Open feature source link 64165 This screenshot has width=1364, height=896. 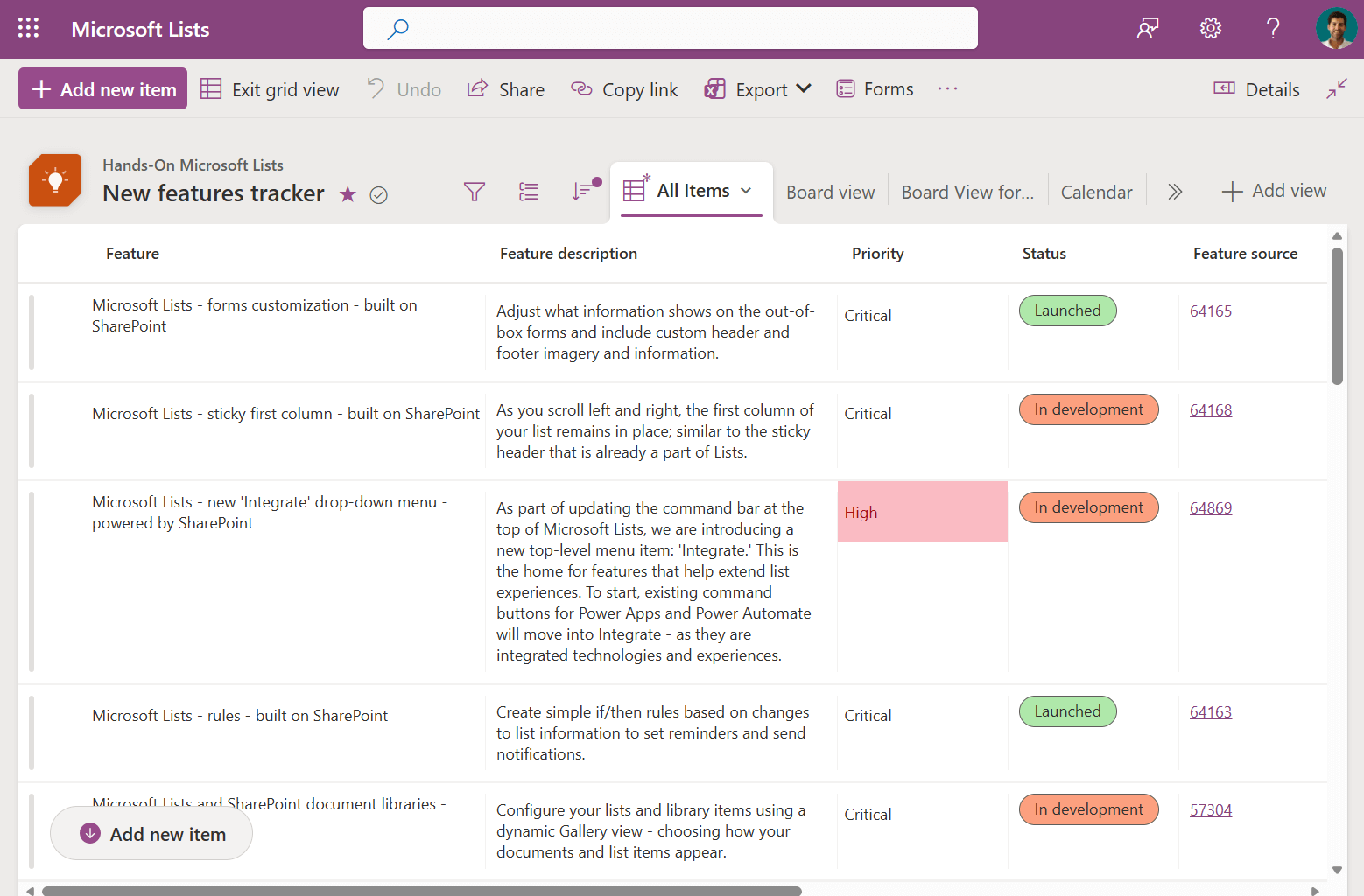coord(1210,311)
